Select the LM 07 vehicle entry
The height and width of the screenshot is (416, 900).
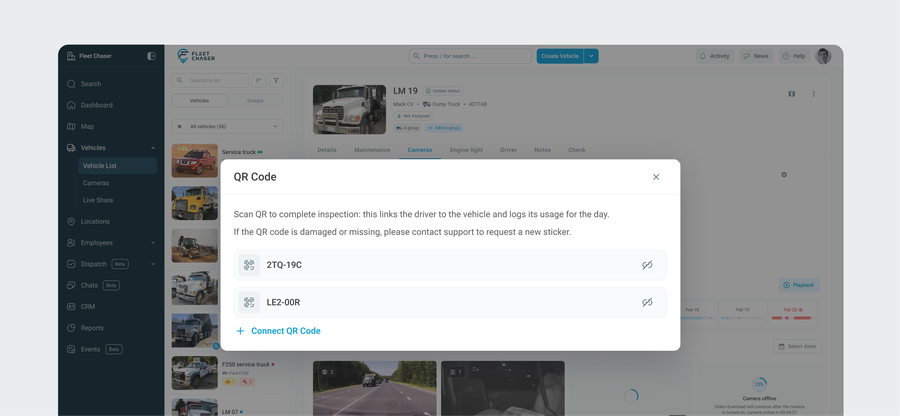tap(227, 407)
